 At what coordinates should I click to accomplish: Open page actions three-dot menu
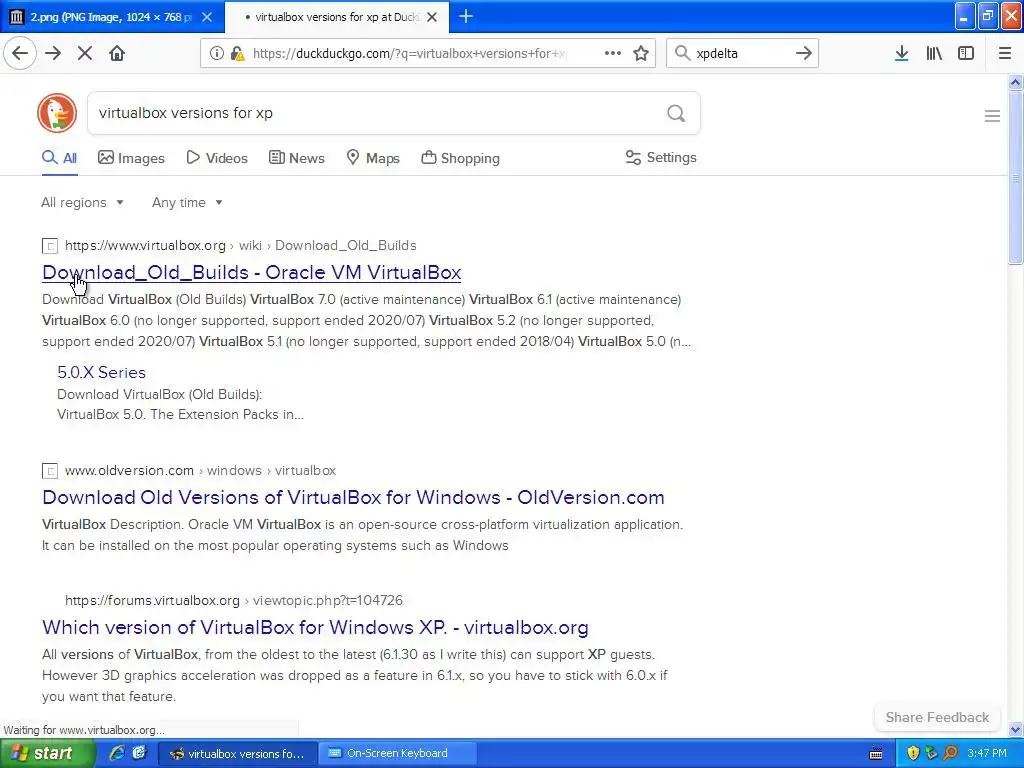pyautogui.click(x=613, y=53)
